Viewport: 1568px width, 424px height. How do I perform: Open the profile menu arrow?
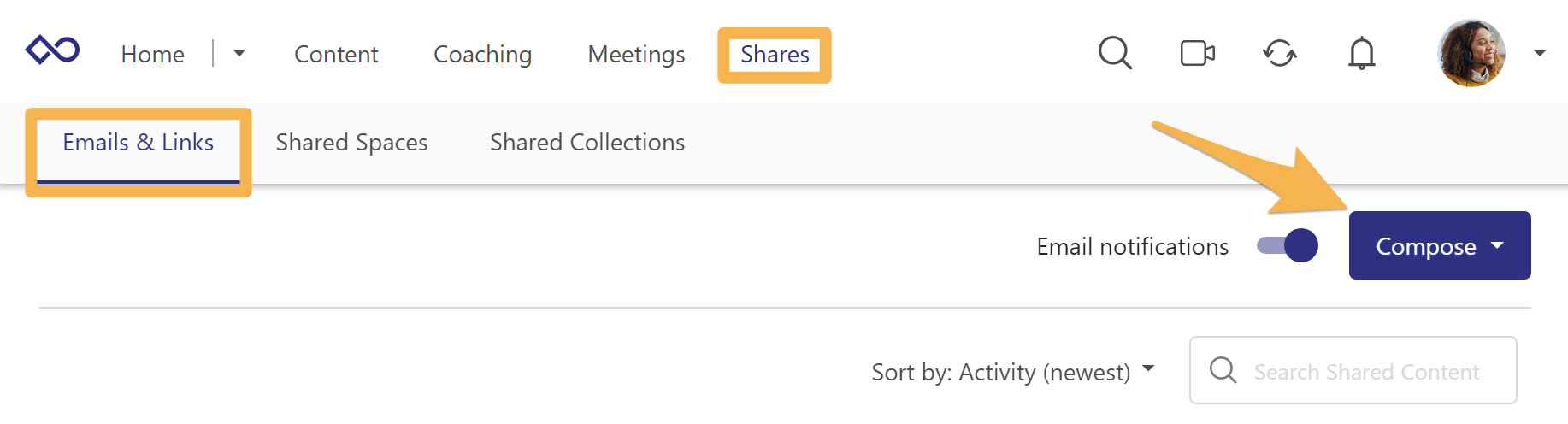pyautogui.click(x=1540, y=53)
